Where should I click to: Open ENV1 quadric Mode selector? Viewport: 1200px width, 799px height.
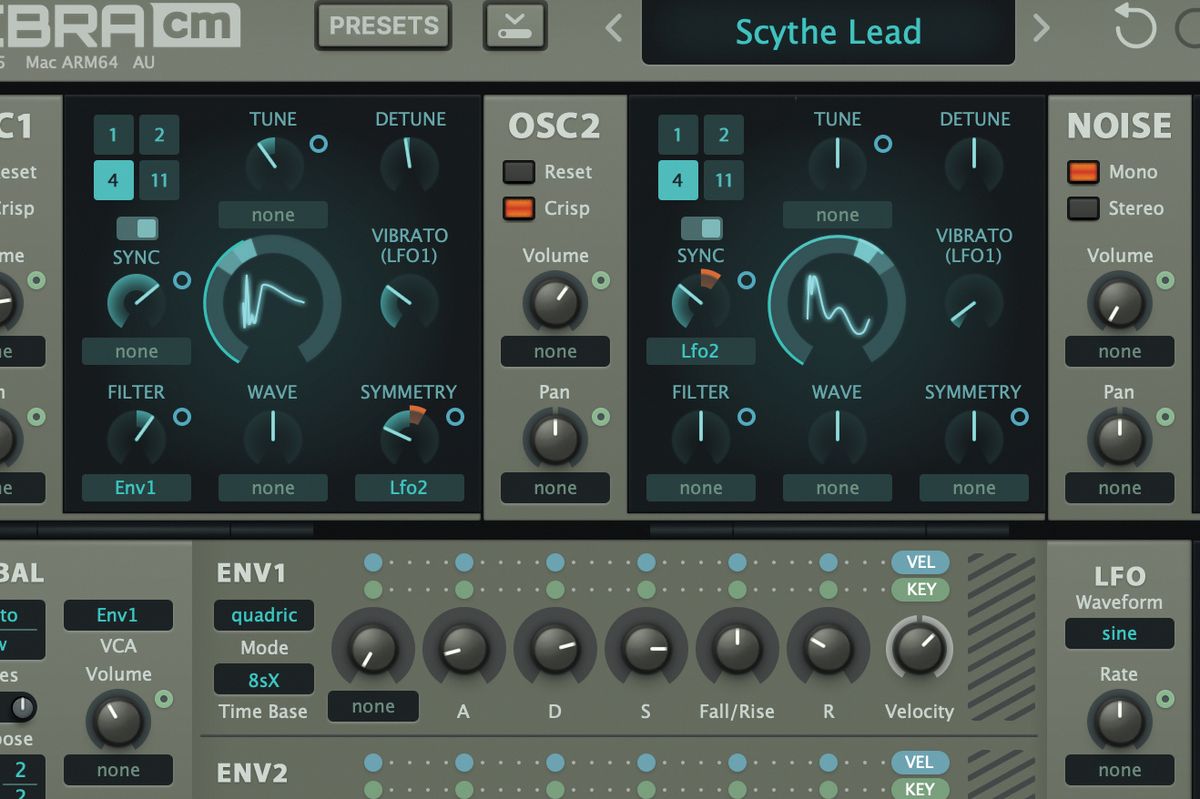pyautogui.click(x=264, y=615)
